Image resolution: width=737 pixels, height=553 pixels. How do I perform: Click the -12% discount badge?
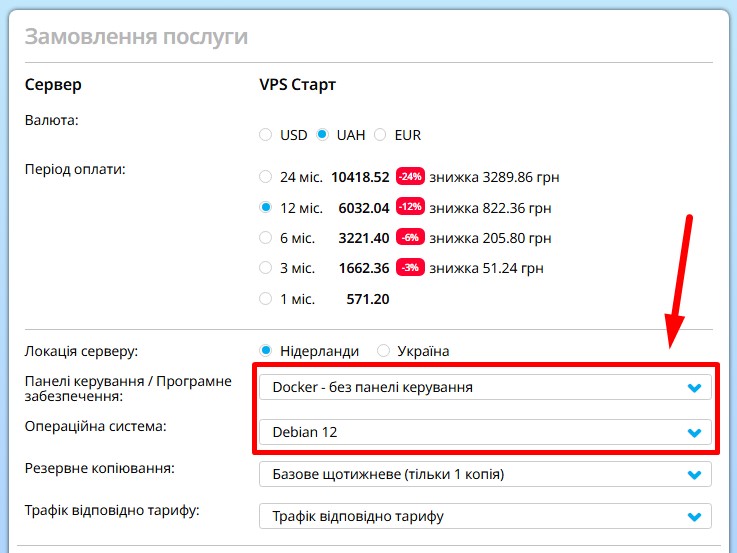[410, 207]
